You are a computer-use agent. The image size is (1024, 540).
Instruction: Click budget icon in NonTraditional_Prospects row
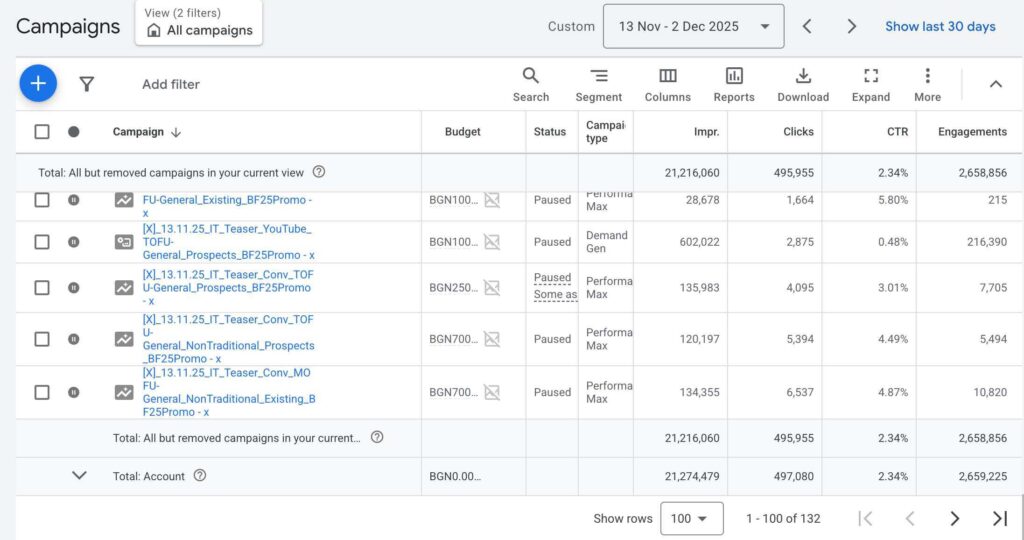(492, 339)
